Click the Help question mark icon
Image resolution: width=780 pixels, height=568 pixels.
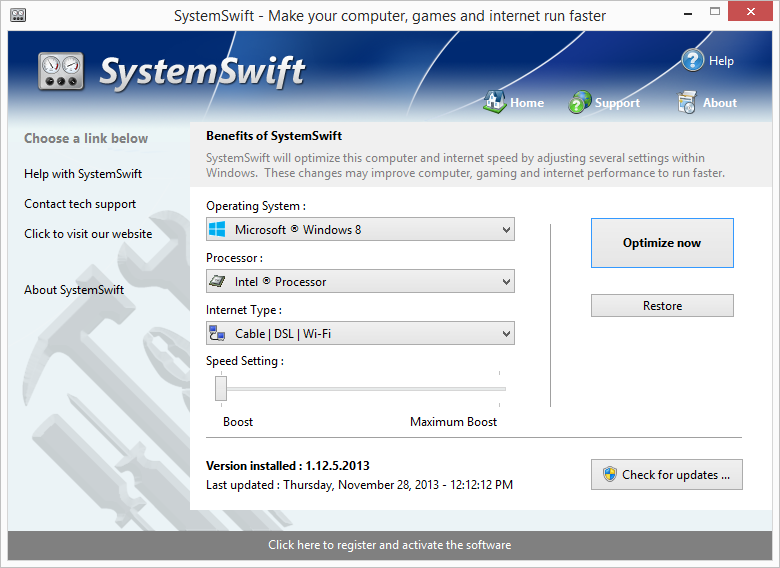(x=693, y=60)
